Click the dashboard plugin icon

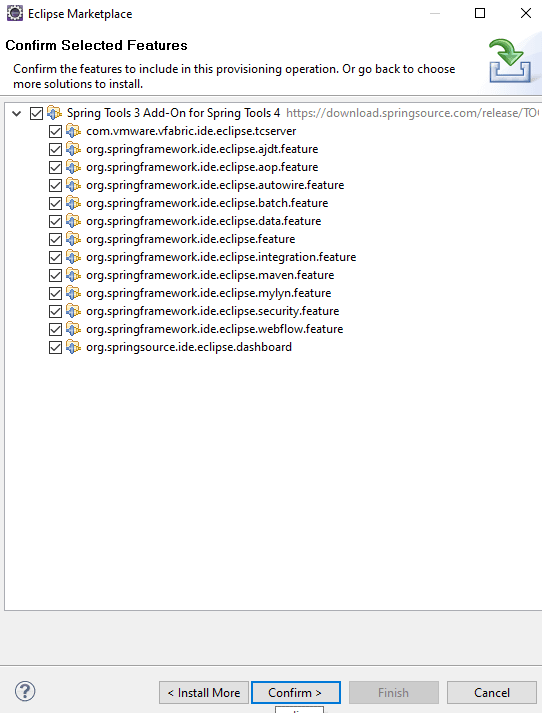pyautogui.click(x=73, y=347)
